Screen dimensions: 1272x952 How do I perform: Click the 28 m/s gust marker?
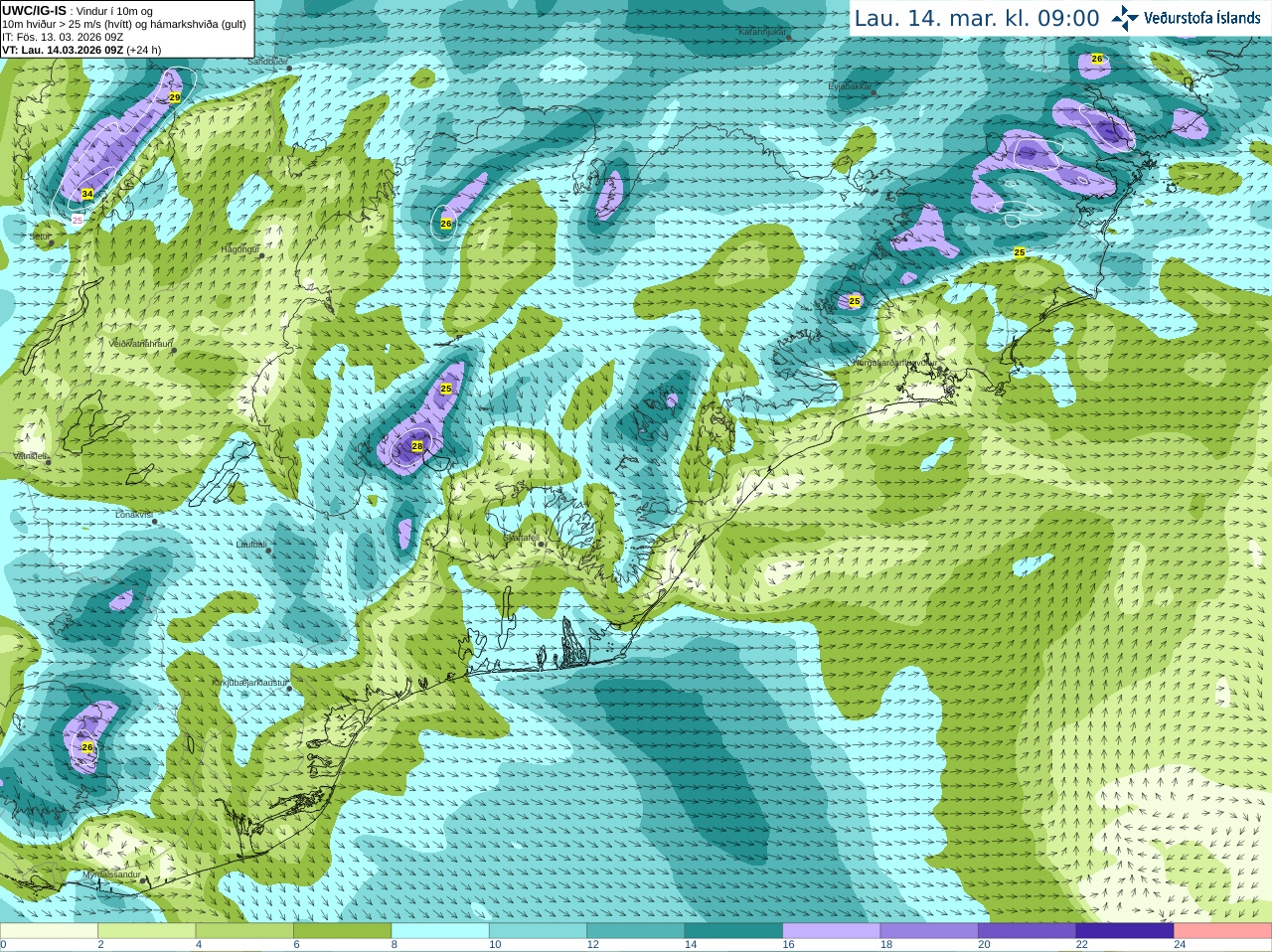(417, 446)
